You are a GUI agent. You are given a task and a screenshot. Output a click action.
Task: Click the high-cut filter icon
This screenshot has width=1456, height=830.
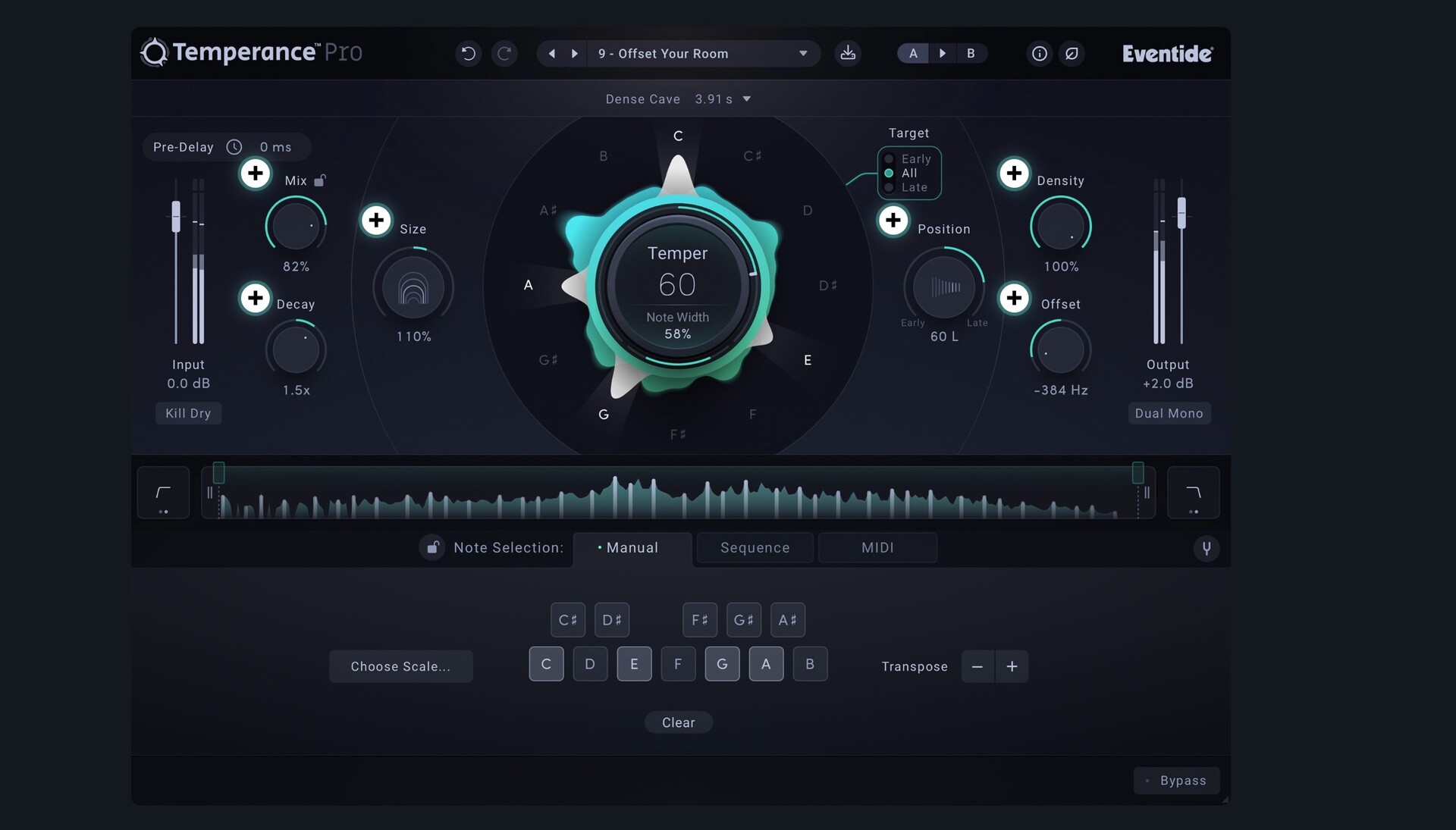click(1193, 493)
